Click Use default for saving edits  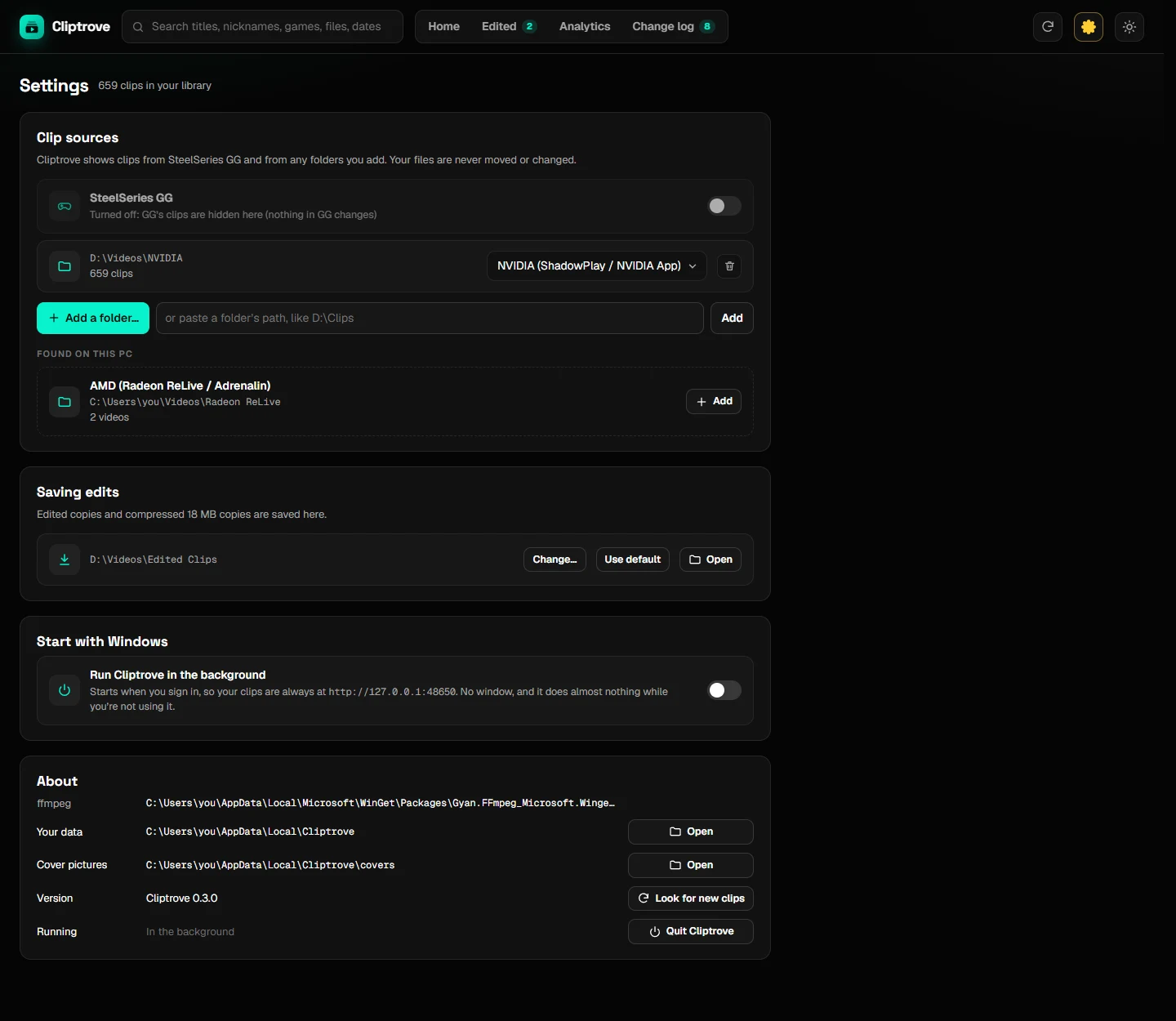tap(633, 560)
